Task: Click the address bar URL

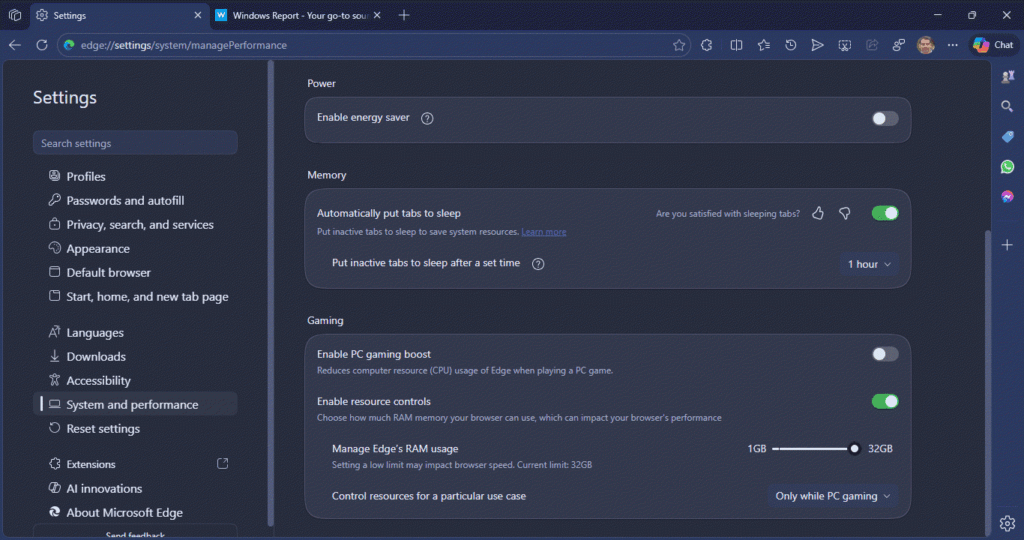Action: tap(184, 45)
